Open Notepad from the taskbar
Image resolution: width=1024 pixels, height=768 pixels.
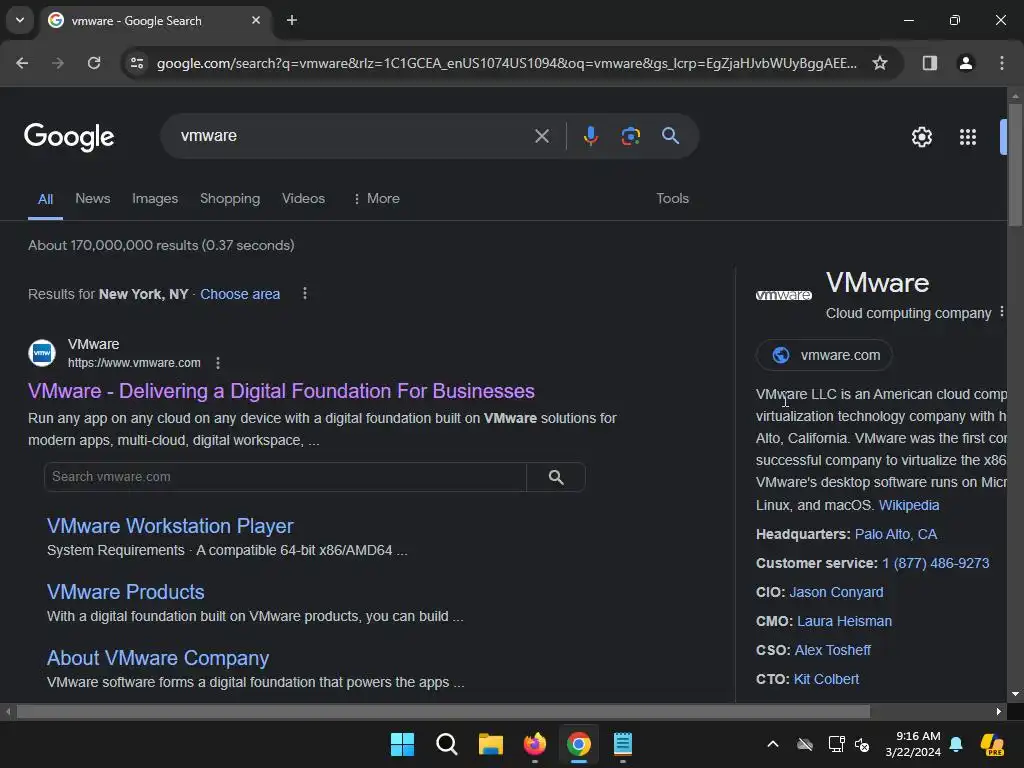622,744
